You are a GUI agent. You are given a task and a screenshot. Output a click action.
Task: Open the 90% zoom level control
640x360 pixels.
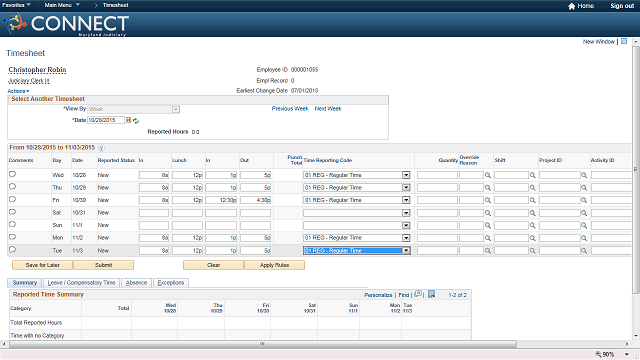(612, 354)
